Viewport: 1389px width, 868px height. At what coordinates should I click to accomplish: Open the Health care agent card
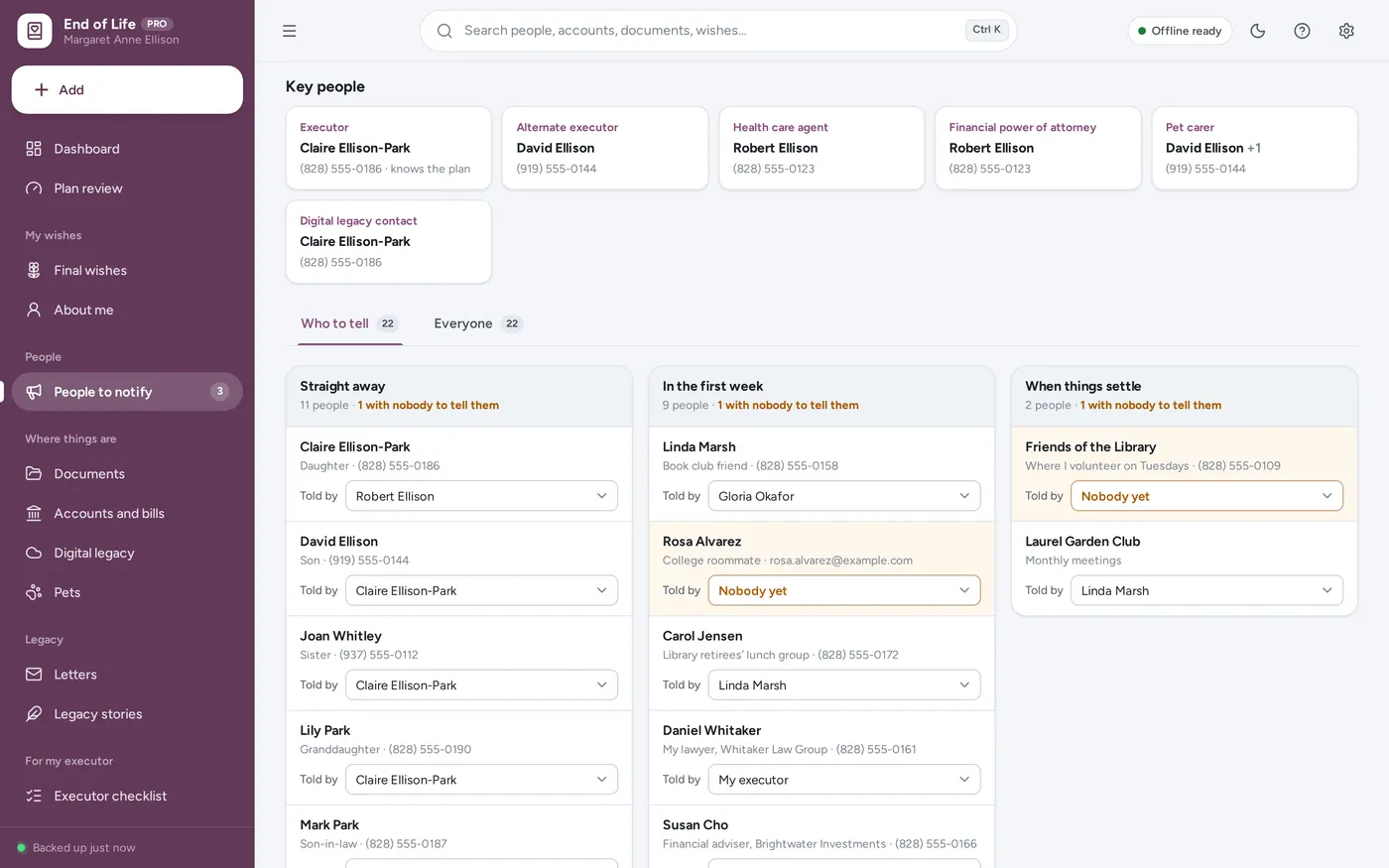click(x=821, y=148)
